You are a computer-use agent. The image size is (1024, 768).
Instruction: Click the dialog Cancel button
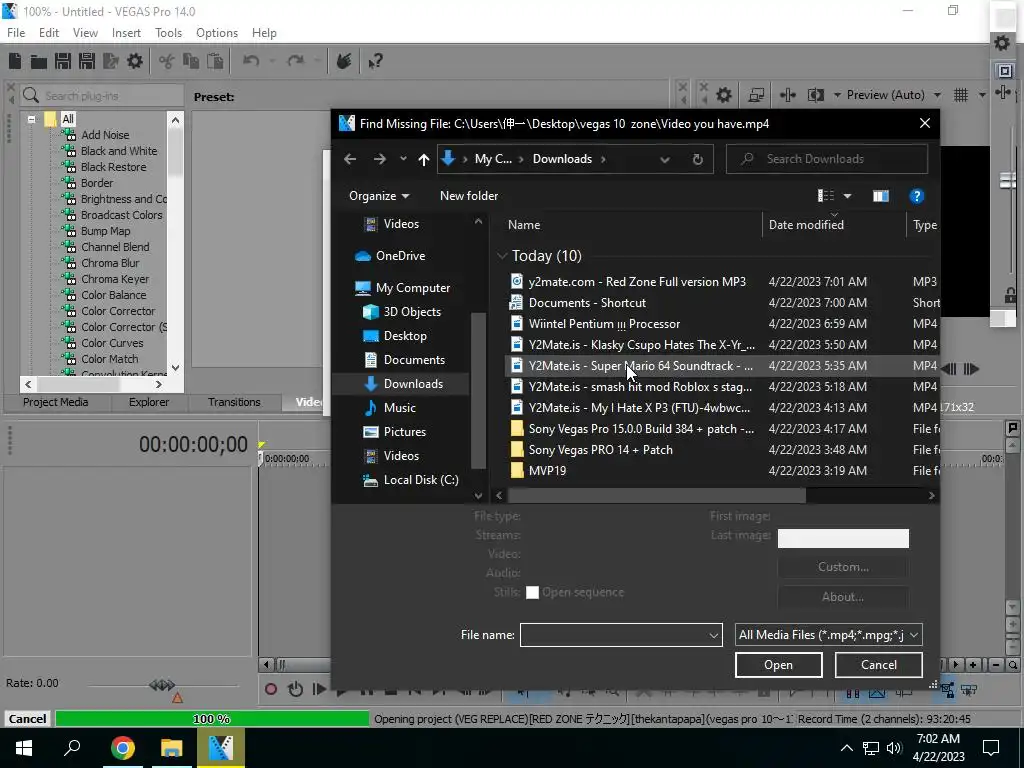(878, 665)
